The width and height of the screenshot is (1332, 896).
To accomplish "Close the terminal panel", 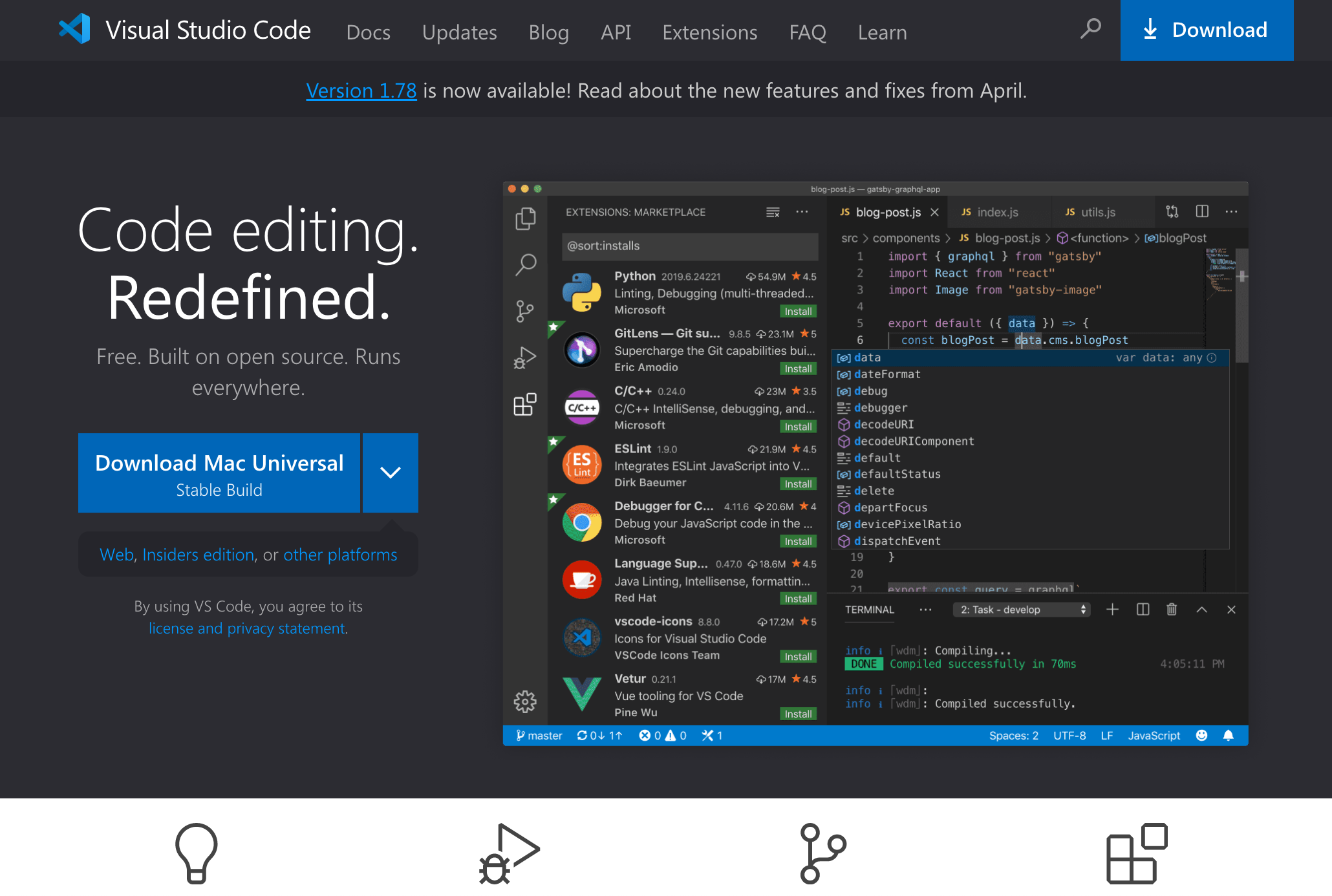I will [1231, 610].
